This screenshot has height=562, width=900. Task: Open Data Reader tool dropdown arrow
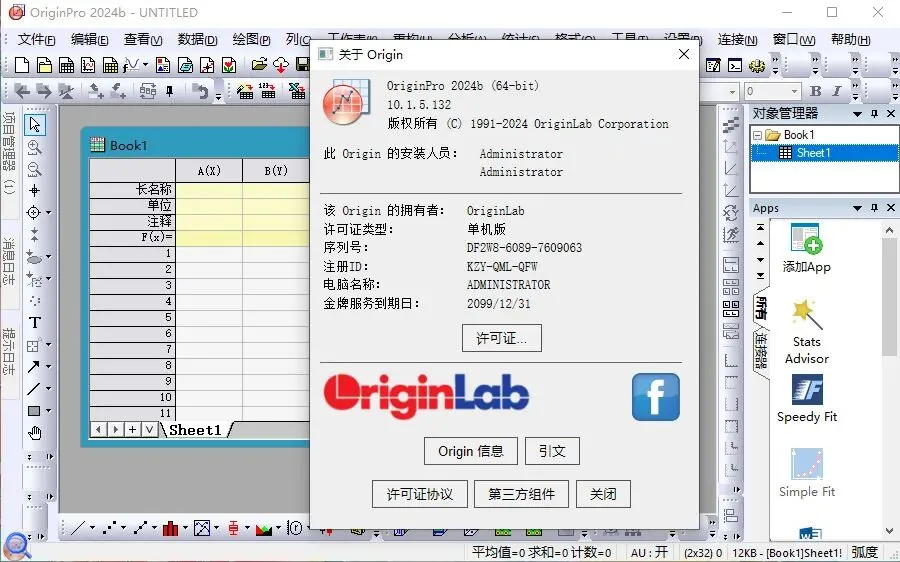[x=48, y=212]
